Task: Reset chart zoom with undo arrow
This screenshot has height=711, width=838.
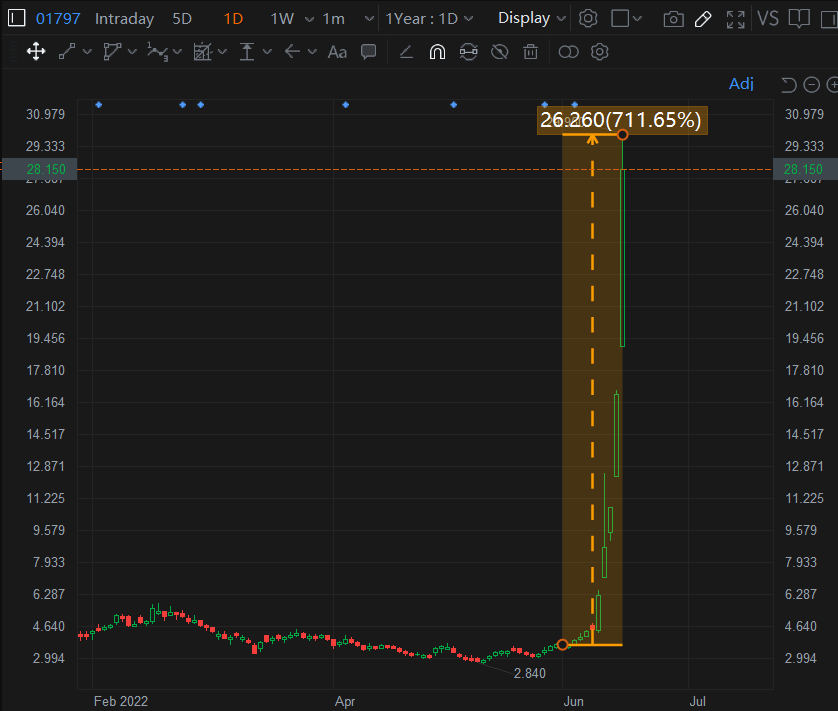Action: [x=788, y=85]
